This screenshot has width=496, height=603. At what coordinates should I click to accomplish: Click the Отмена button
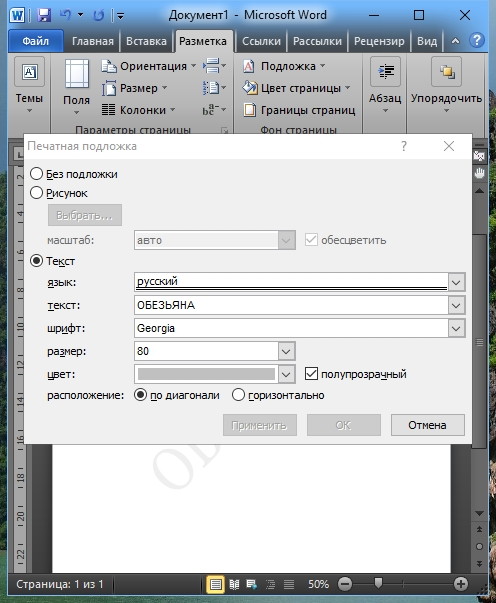tap(428, 425)
